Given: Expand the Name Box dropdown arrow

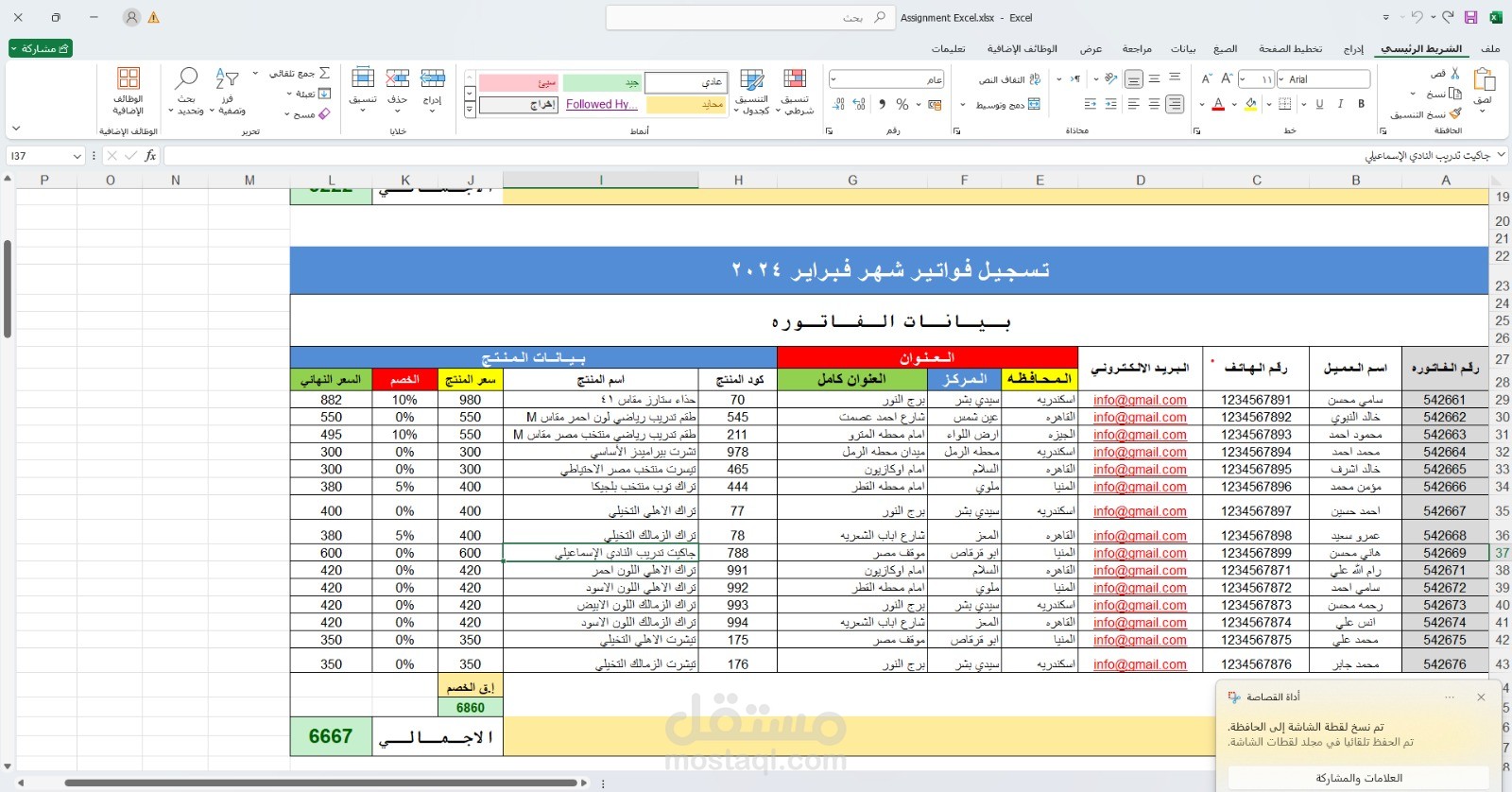Looking at the screenshot, I should [x=77, y=156].
